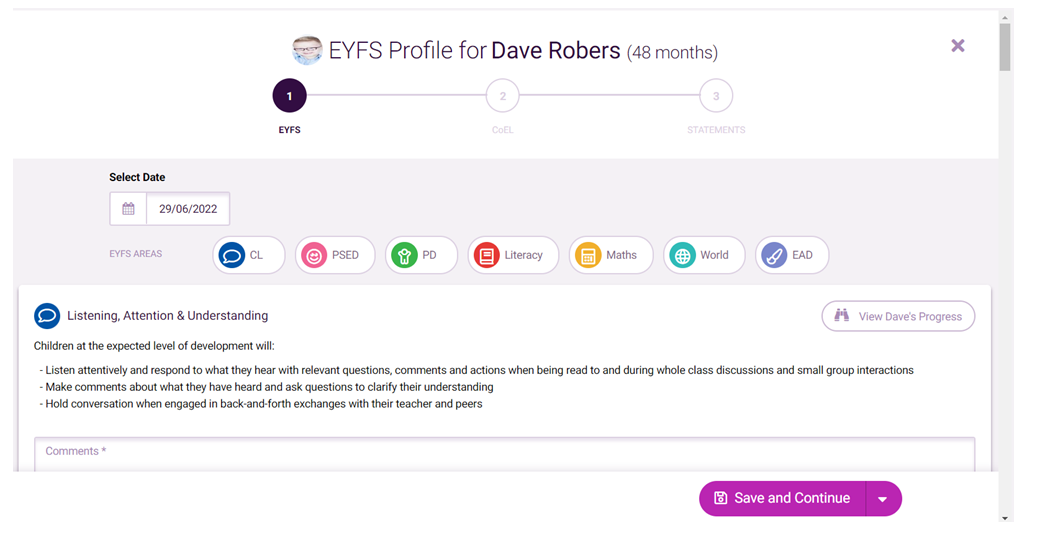
Task: Click the binoculars icon in View Progress
Action: [841, 315]
